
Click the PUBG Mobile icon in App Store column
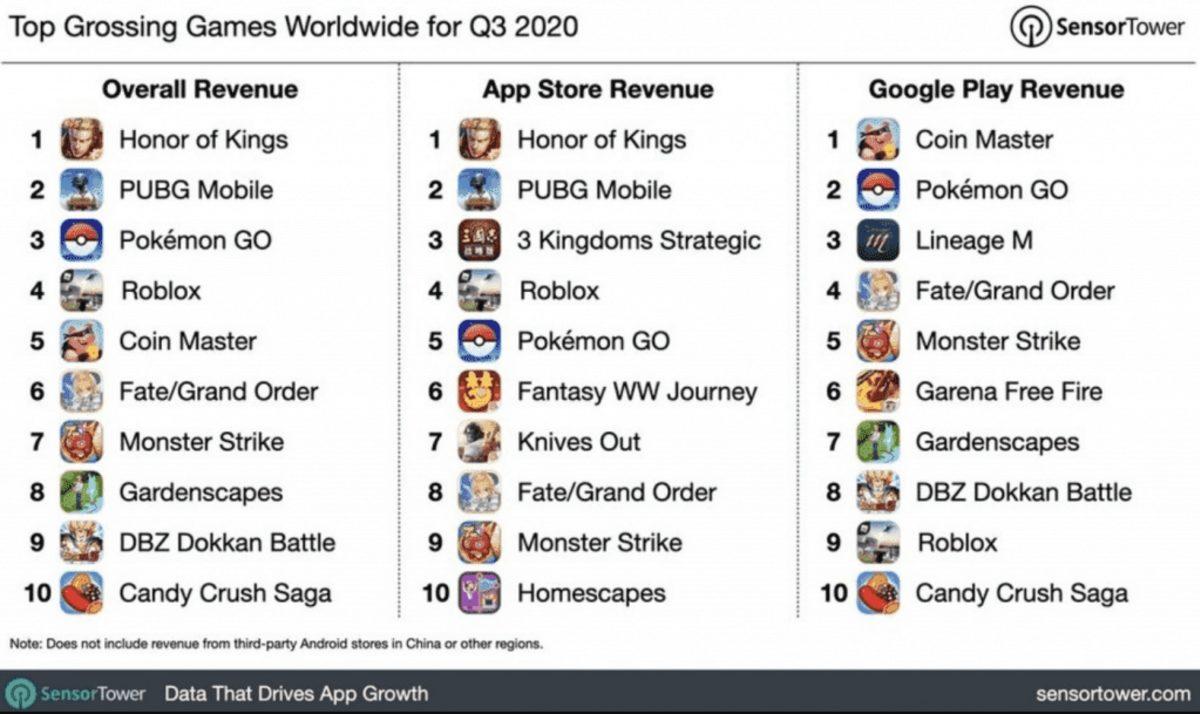pos(479,190)
